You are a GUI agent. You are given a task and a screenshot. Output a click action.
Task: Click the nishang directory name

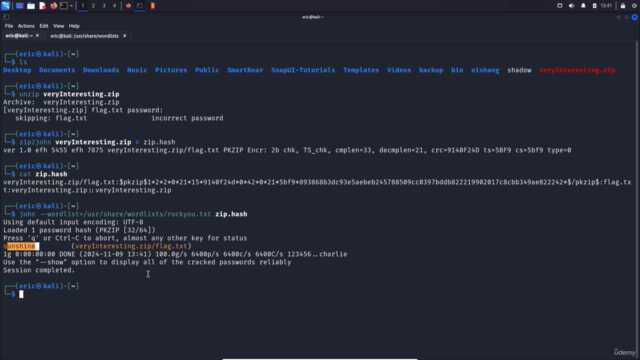[485, 70]
